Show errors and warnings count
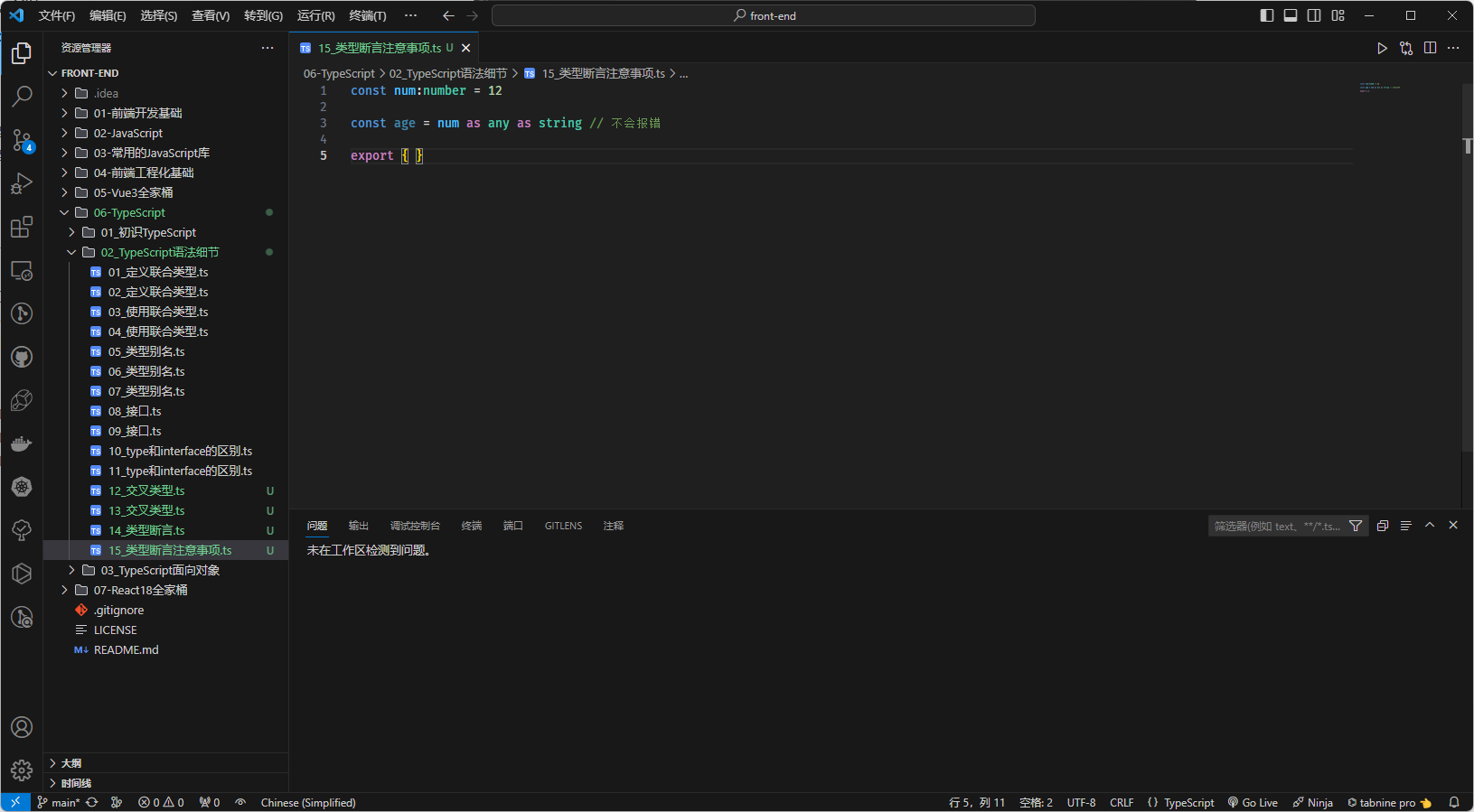The width and height of the screenshot is (1474, 812). [x=161, y=802]
